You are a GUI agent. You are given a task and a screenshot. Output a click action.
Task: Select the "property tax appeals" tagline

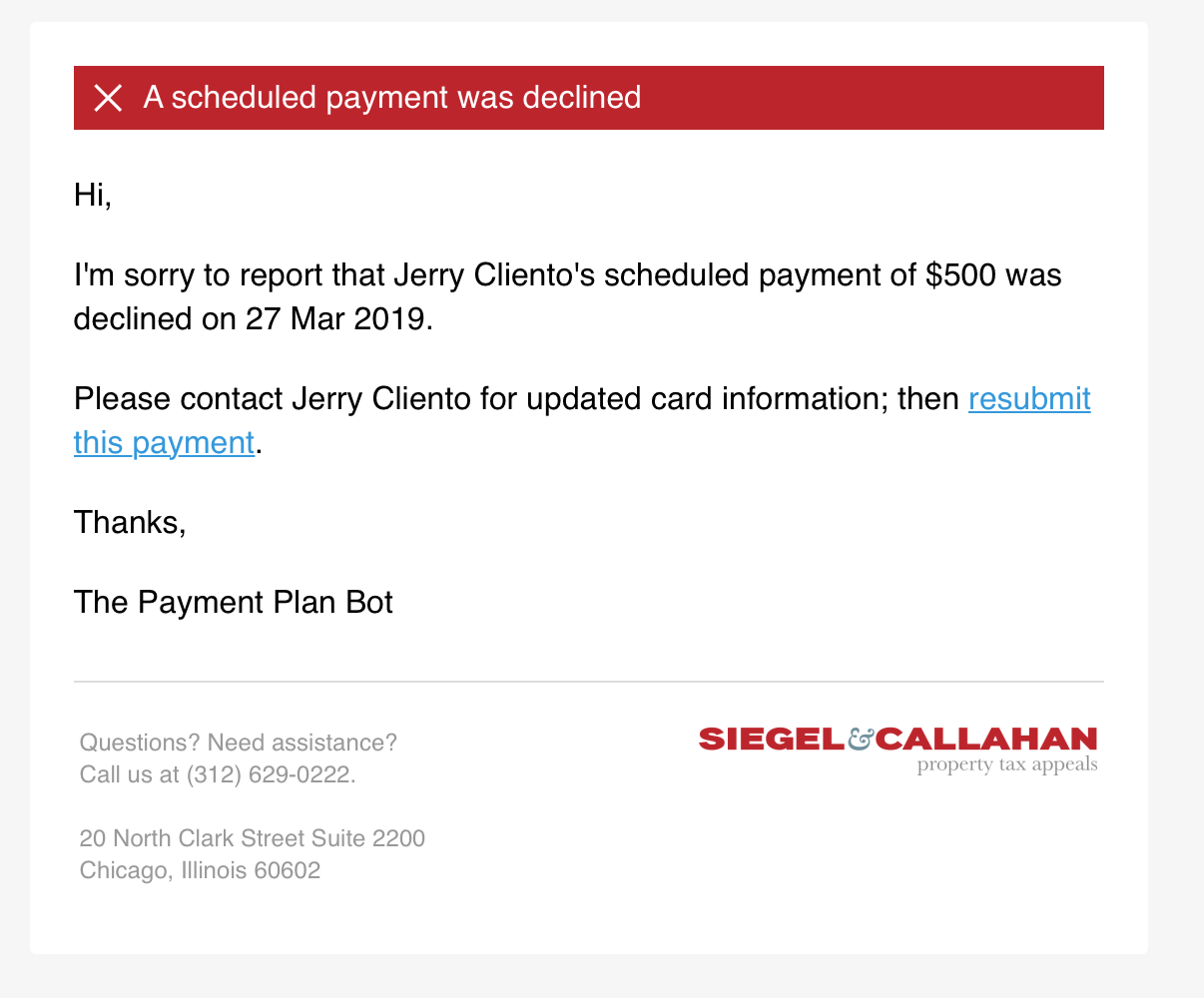point(1006,765)
